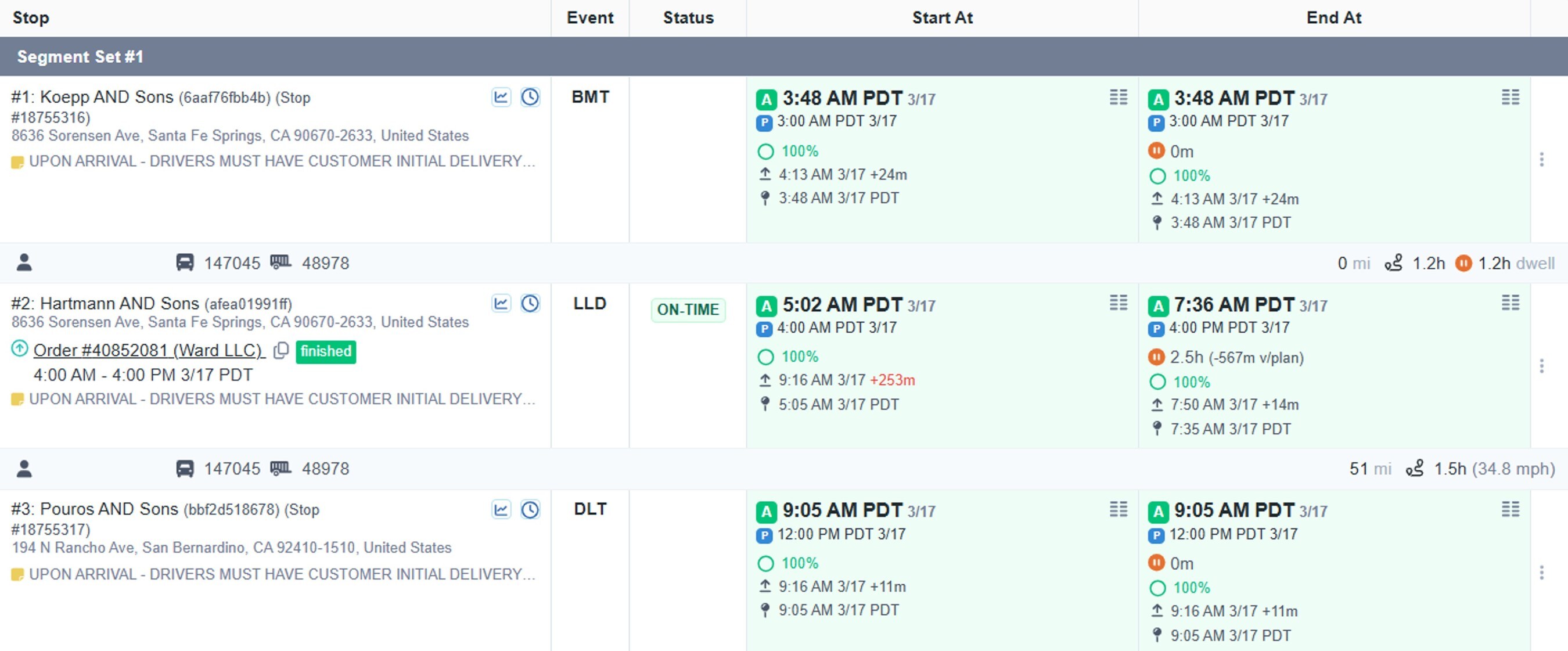Screen dimensions: 1568x651
Task: Click the green finished status badge
Action: point(326,352)
